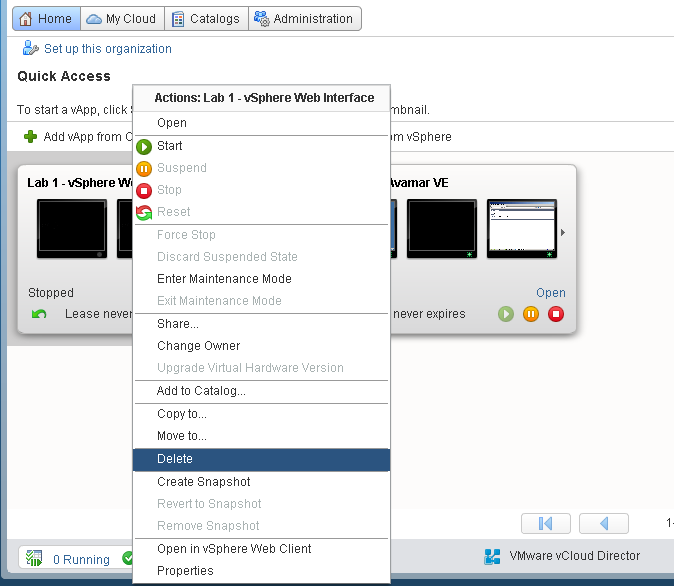Viewport: 674px width, 586px height.
Task: Click Add to Catalog... entry
Action: pos(261,391)
